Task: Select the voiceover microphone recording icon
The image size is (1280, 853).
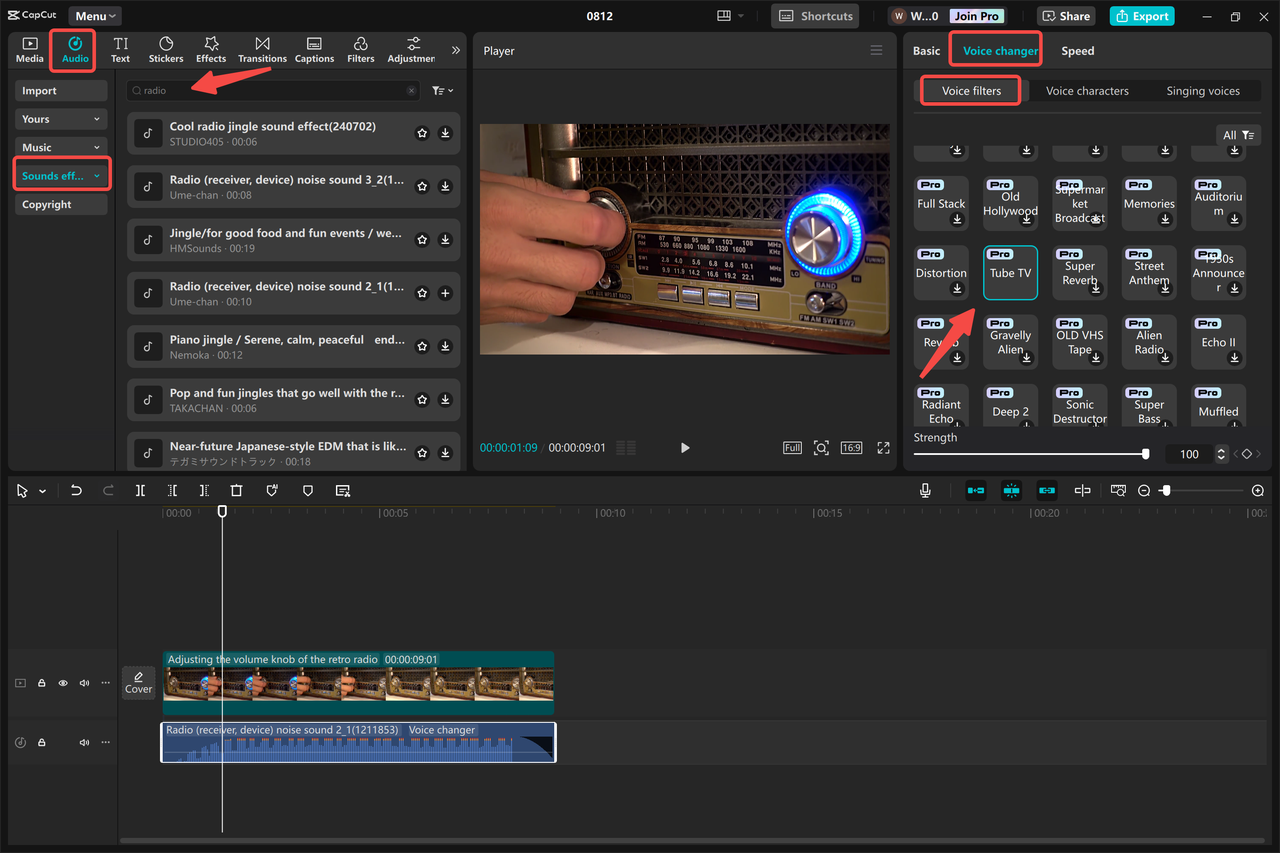Action: pyautogui.click(x=925, y=490)
